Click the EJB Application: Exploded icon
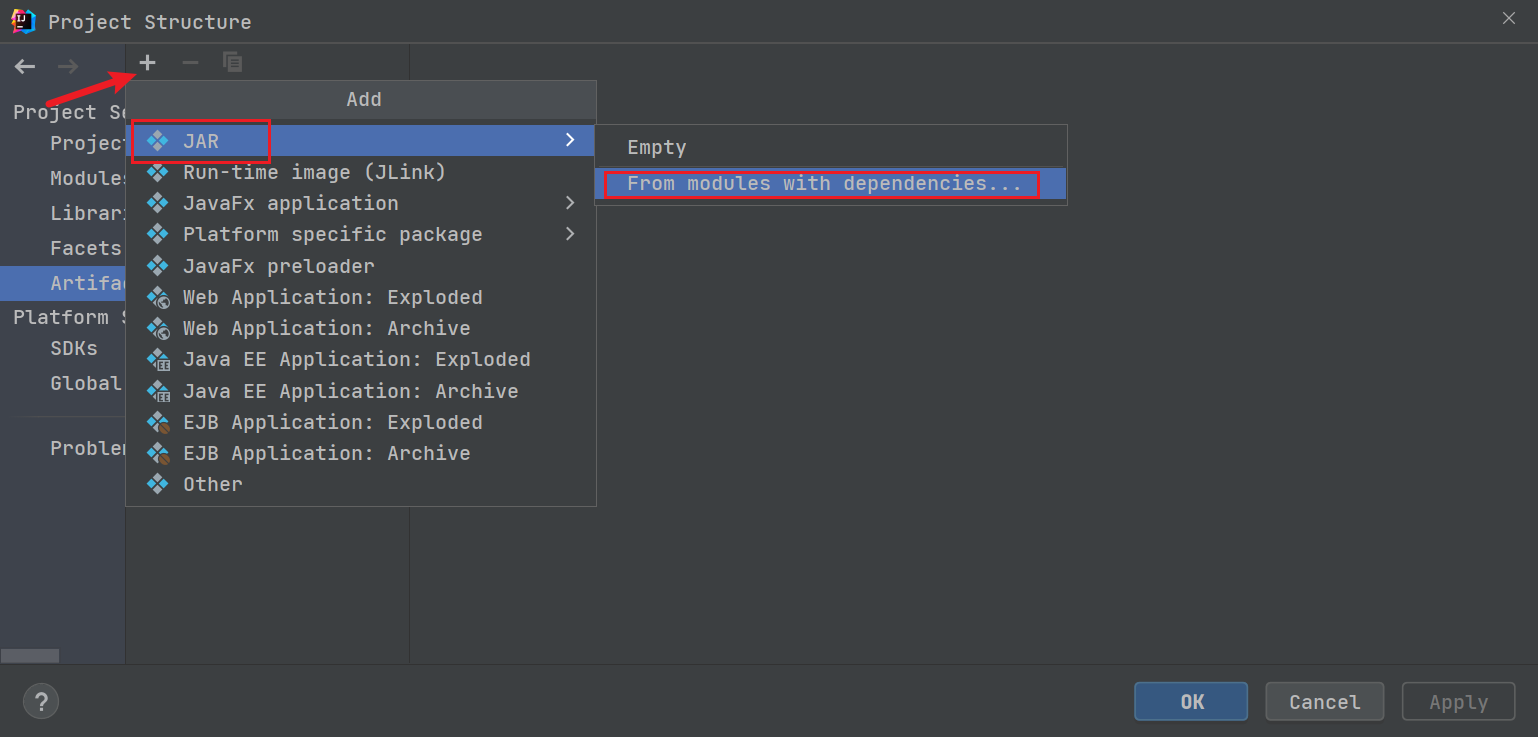Viewport: 1538px width, 737px height. (x=158, y=422)
